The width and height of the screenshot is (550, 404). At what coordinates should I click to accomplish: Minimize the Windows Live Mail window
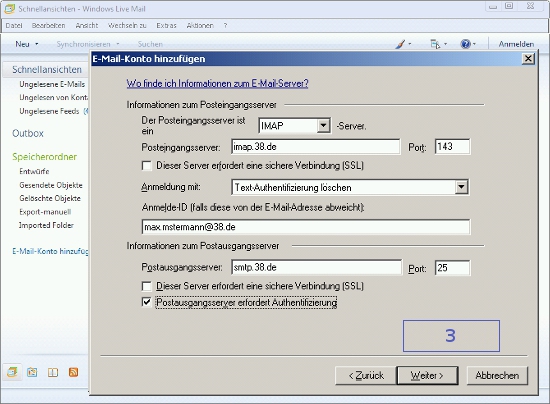tap(493, 6)
